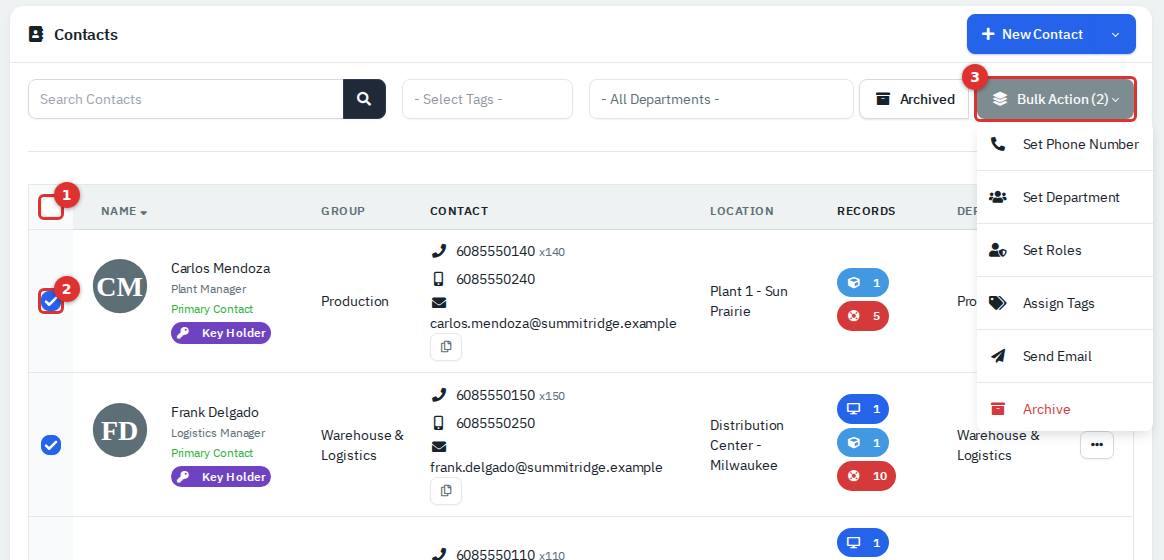Show Archived contacts

915,99
